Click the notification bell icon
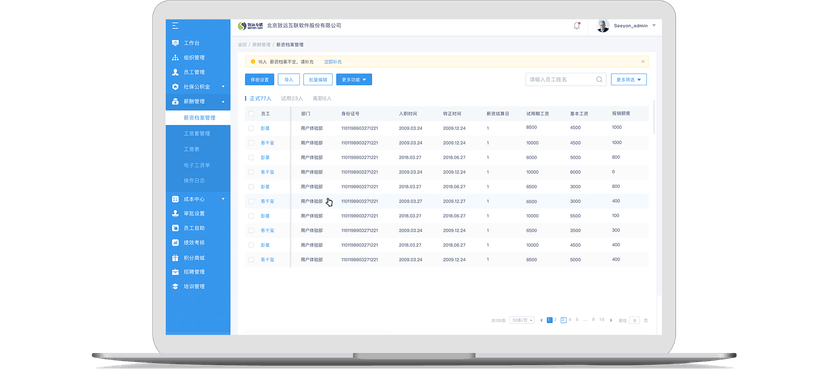828x371 pixels. [577, 25]
